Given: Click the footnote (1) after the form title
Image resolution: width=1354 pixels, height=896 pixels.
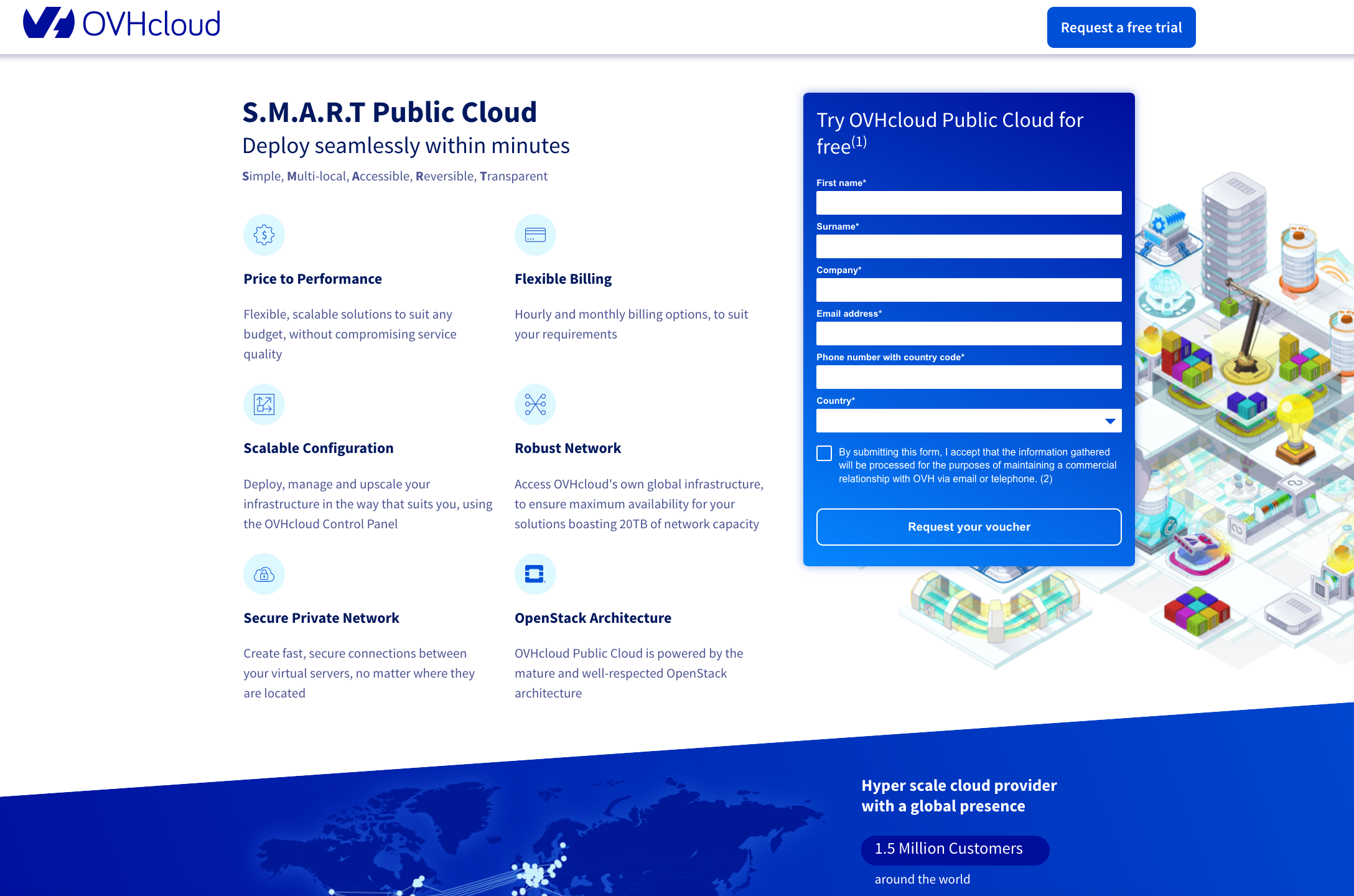Looking at the screenshot, I should coord(859,141).
